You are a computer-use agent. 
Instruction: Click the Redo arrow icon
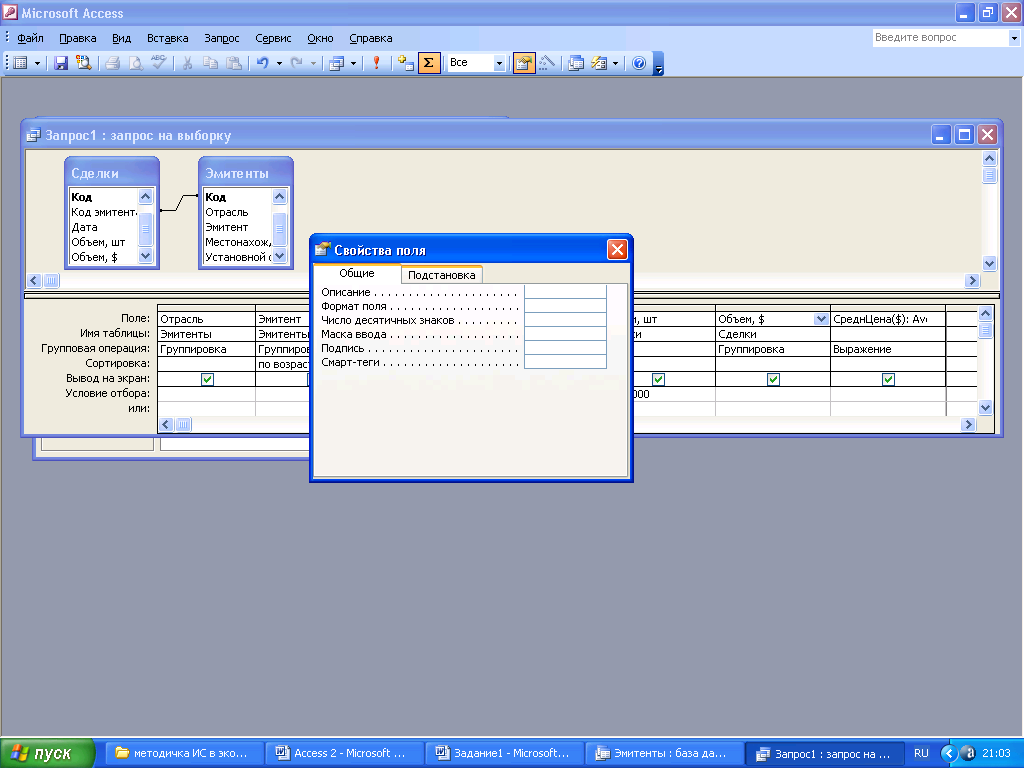(296, 63)
